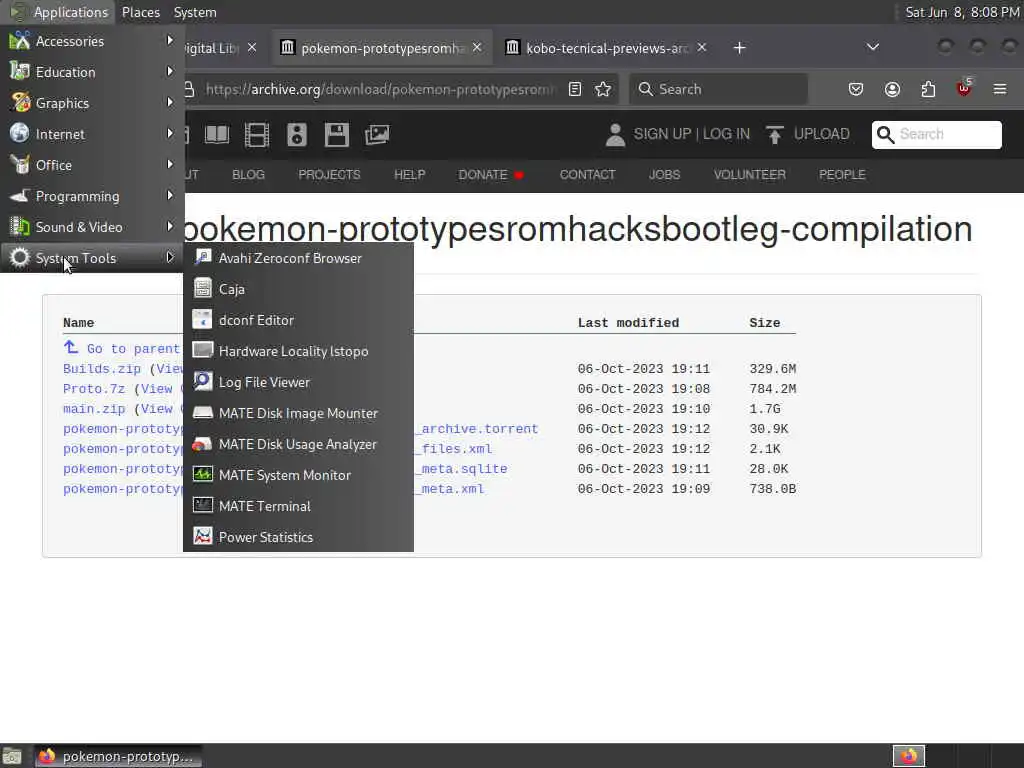Open Archive.org Images icon
This screenshot has width=1024, height=768.
[377, 135]
